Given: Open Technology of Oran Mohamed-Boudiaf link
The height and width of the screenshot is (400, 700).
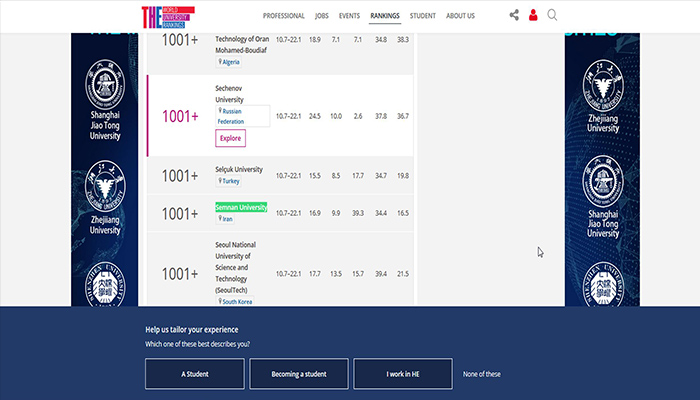Looking at the screenshot, I should coord(242,45).
